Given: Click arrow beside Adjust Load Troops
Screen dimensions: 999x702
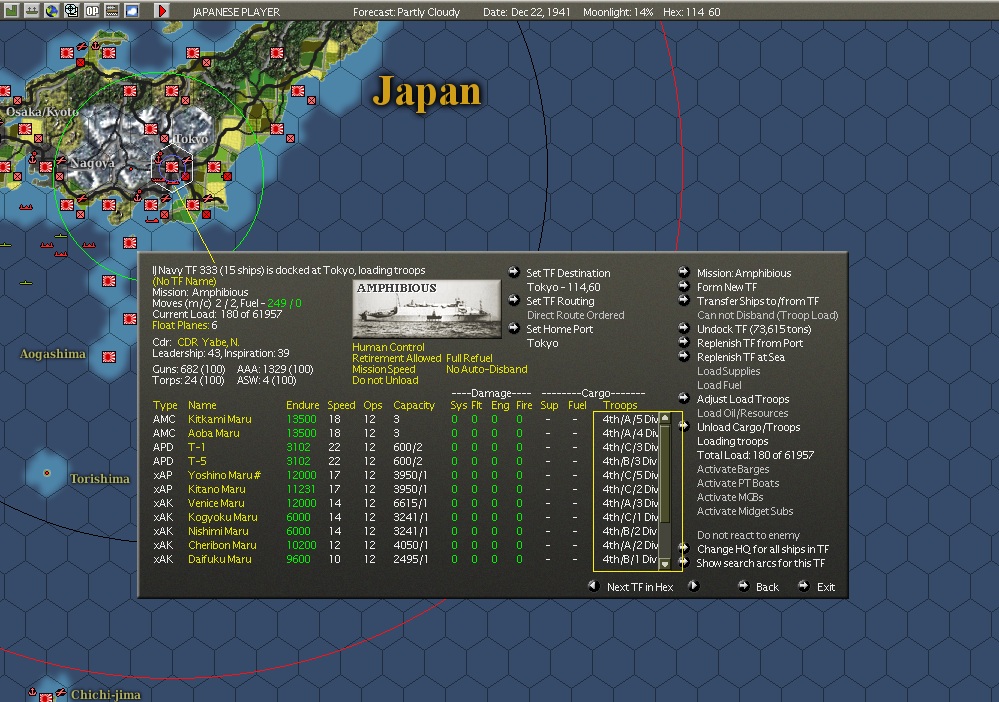Looking at the screenshot, I should 684,398.
